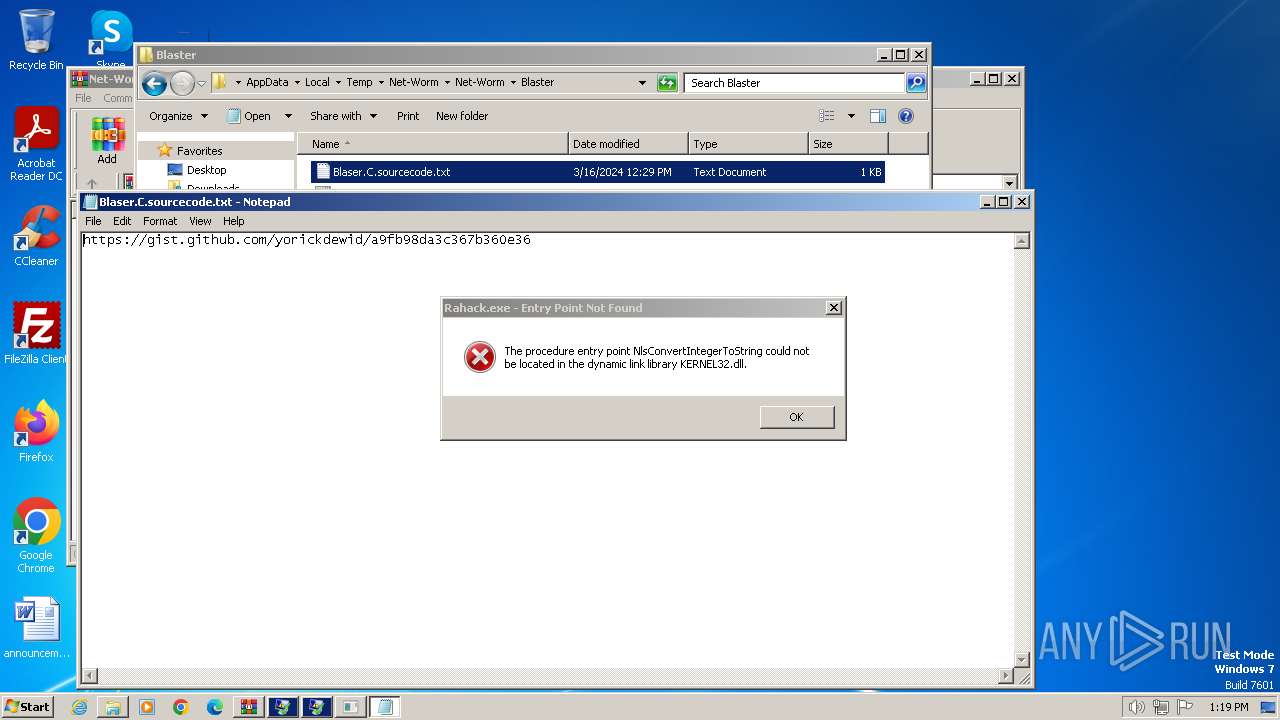Click Notepad horizontal scrollbar left arrow
The width and height of the screenshot is (1280, 720).
point(89,676)
